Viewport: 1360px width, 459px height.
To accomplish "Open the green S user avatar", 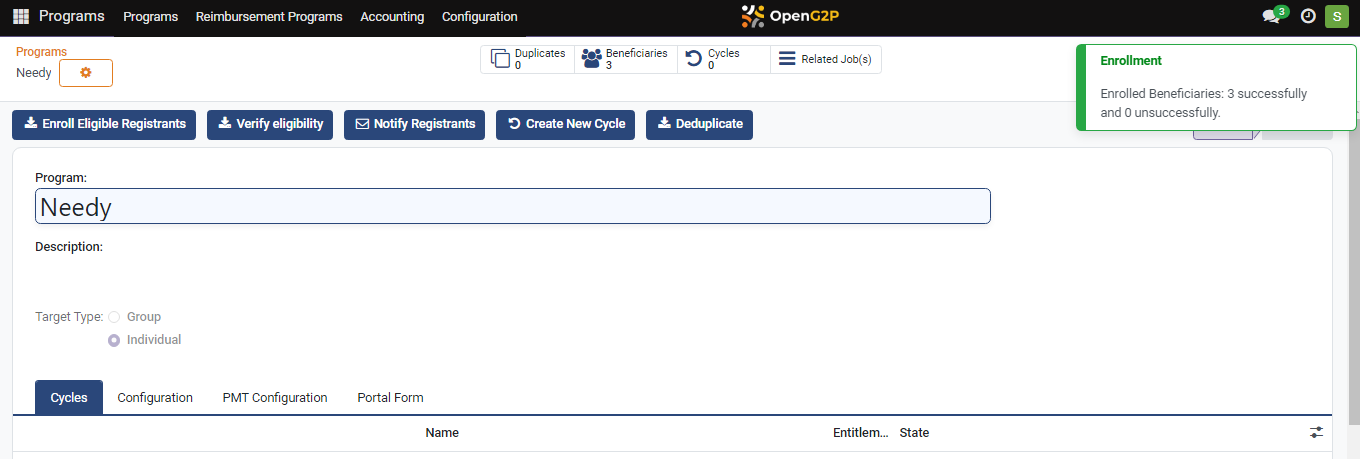I will 1336,17.
